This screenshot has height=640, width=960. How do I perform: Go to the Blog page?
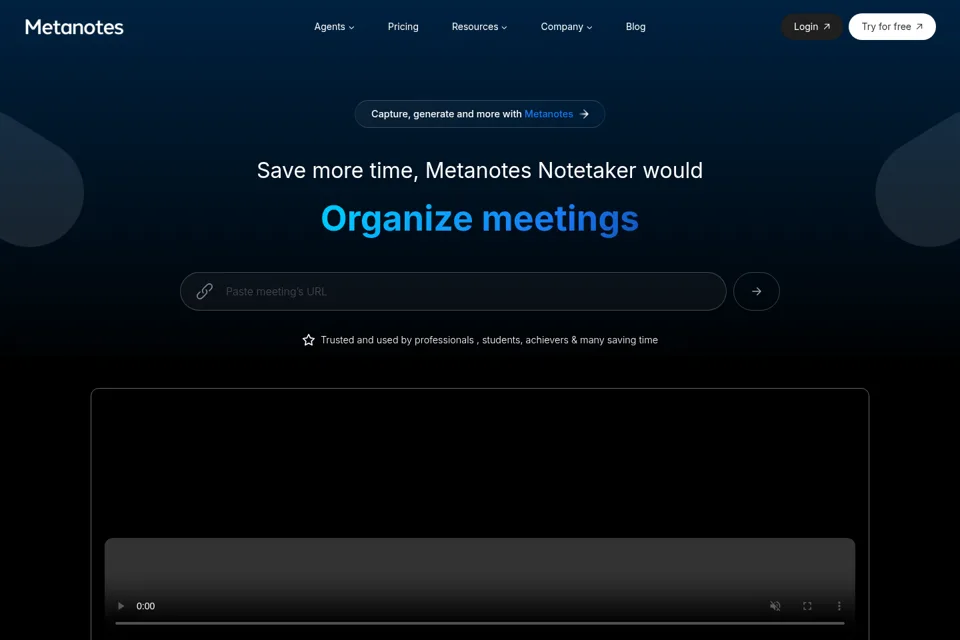point(636,27)
